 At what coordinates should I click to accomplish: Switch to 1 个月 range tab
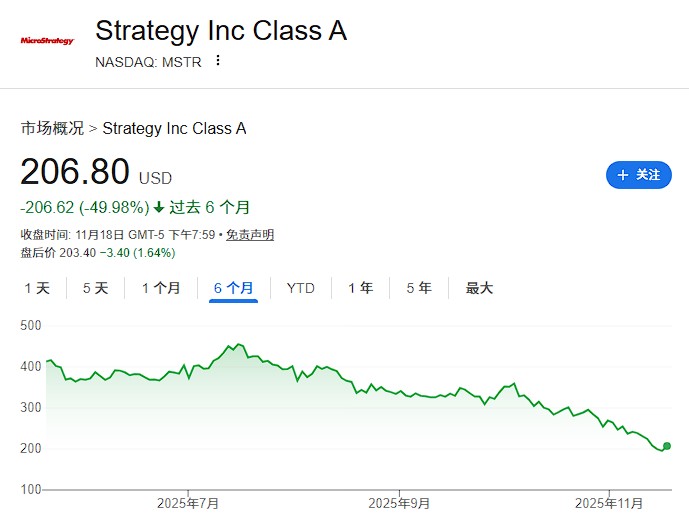point(161,288)
